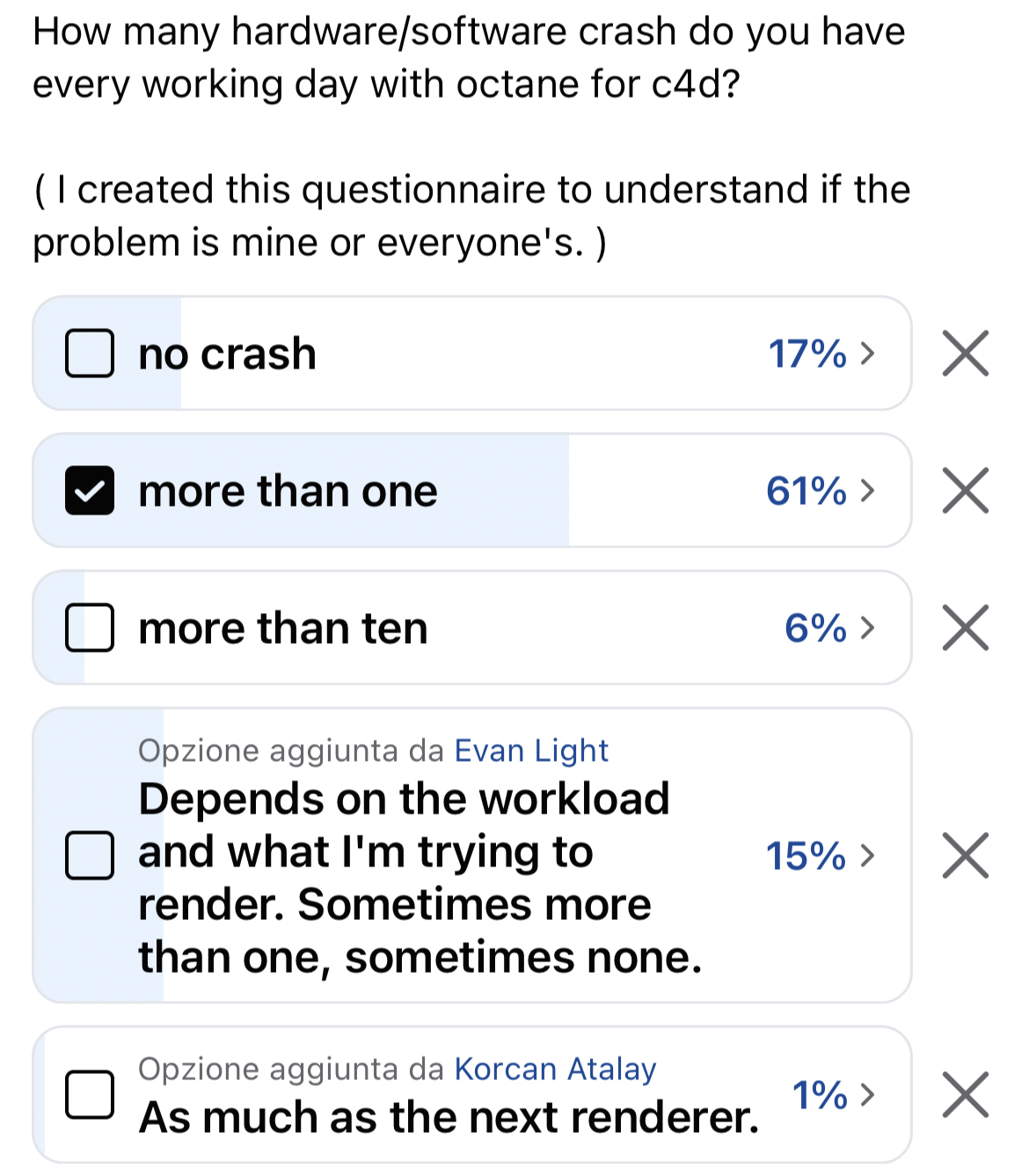Screen dimensions: 1029x1176
Task: Show voters for the 1% result
Action: tap(833, 1094)
